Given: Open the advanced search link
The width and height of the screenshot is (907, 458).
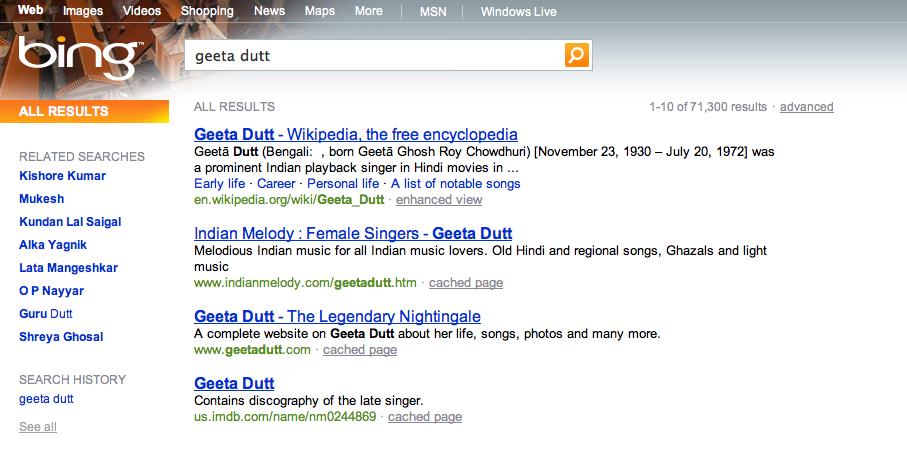Looking at the screenshot, I should (x=806, y=107).
